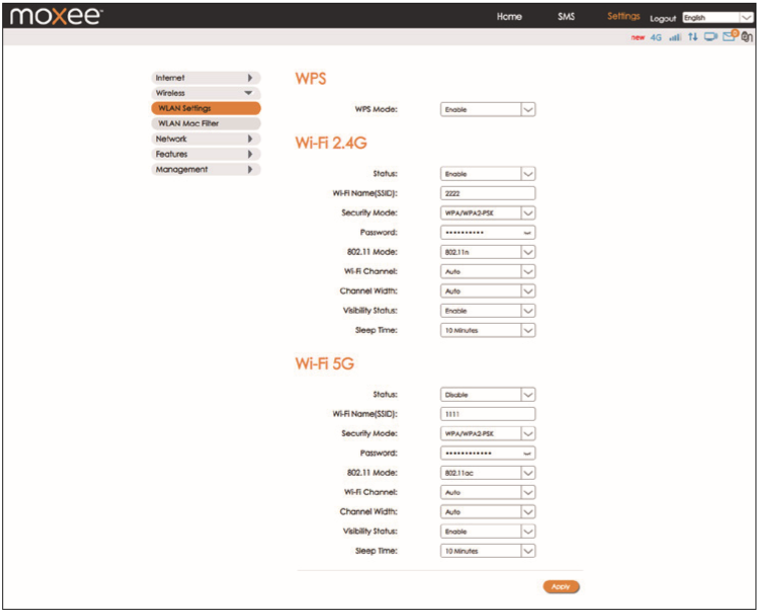The image size is (760, 611).
Task: Click the 'WPS Mode:' label
Action: [x=376, y=110]
